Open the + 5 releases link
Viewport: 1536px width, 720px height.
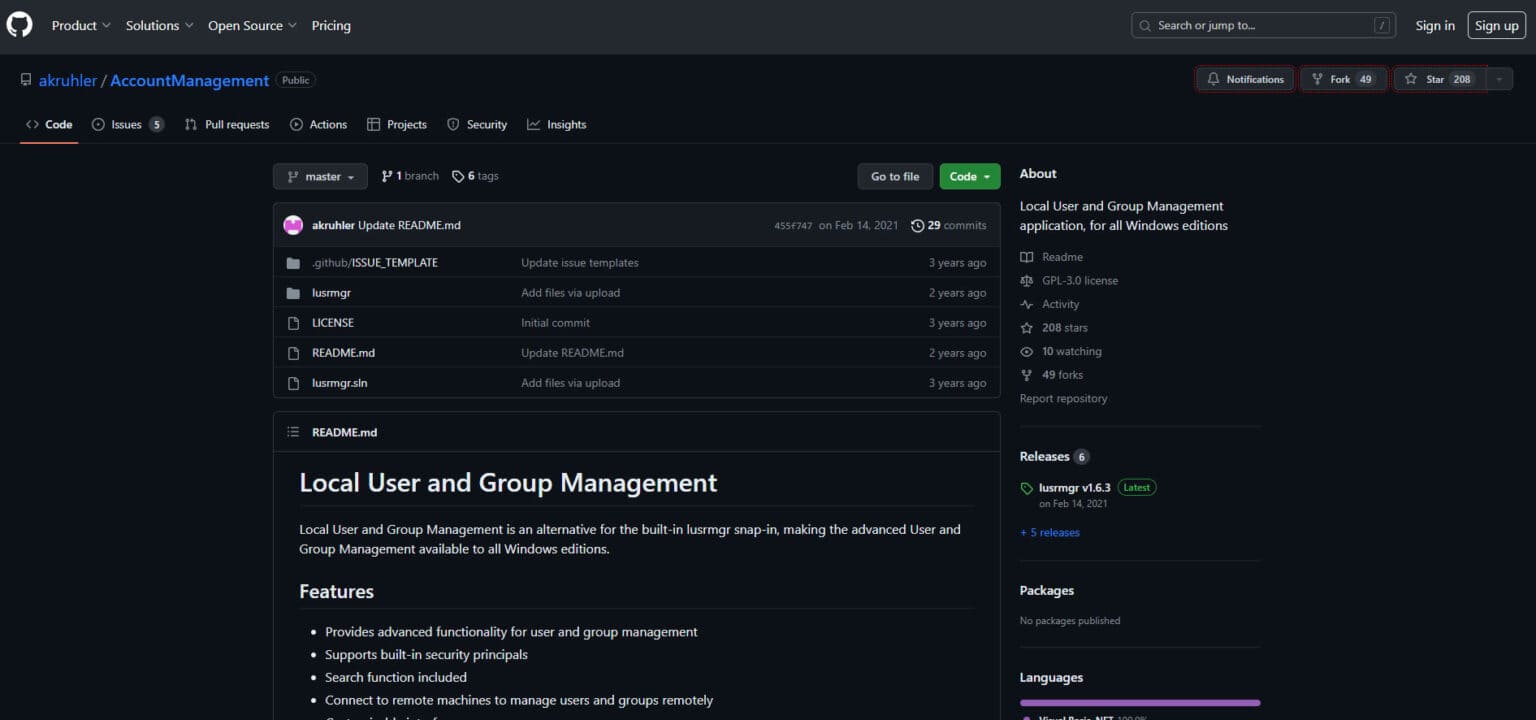tap(1049, 532)
